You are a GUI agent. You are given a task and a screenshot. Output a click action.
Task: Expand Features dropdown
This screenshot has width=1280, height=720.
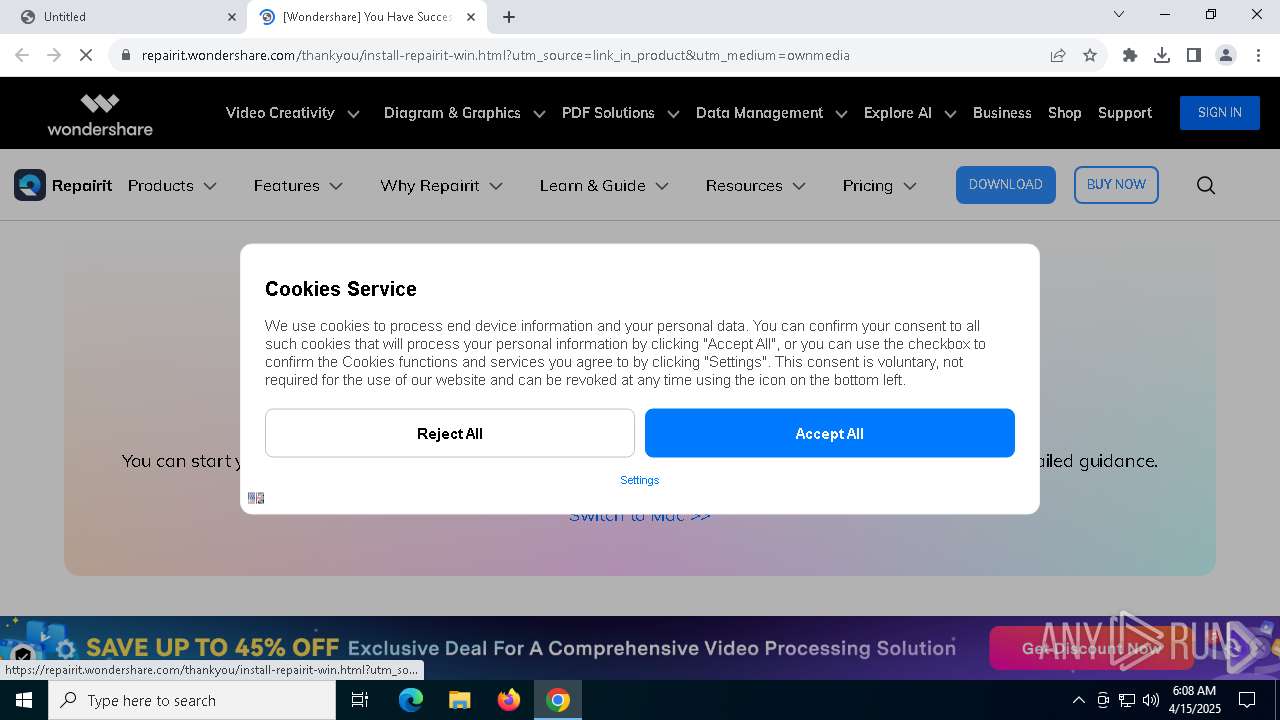(x=298, y=186)
